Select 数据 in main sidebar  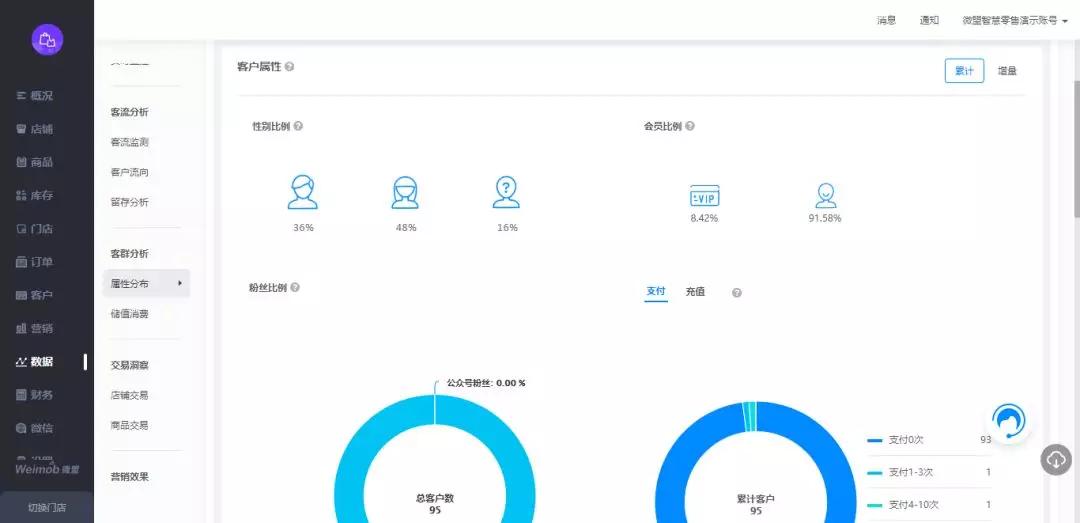[x=34, y=362]
